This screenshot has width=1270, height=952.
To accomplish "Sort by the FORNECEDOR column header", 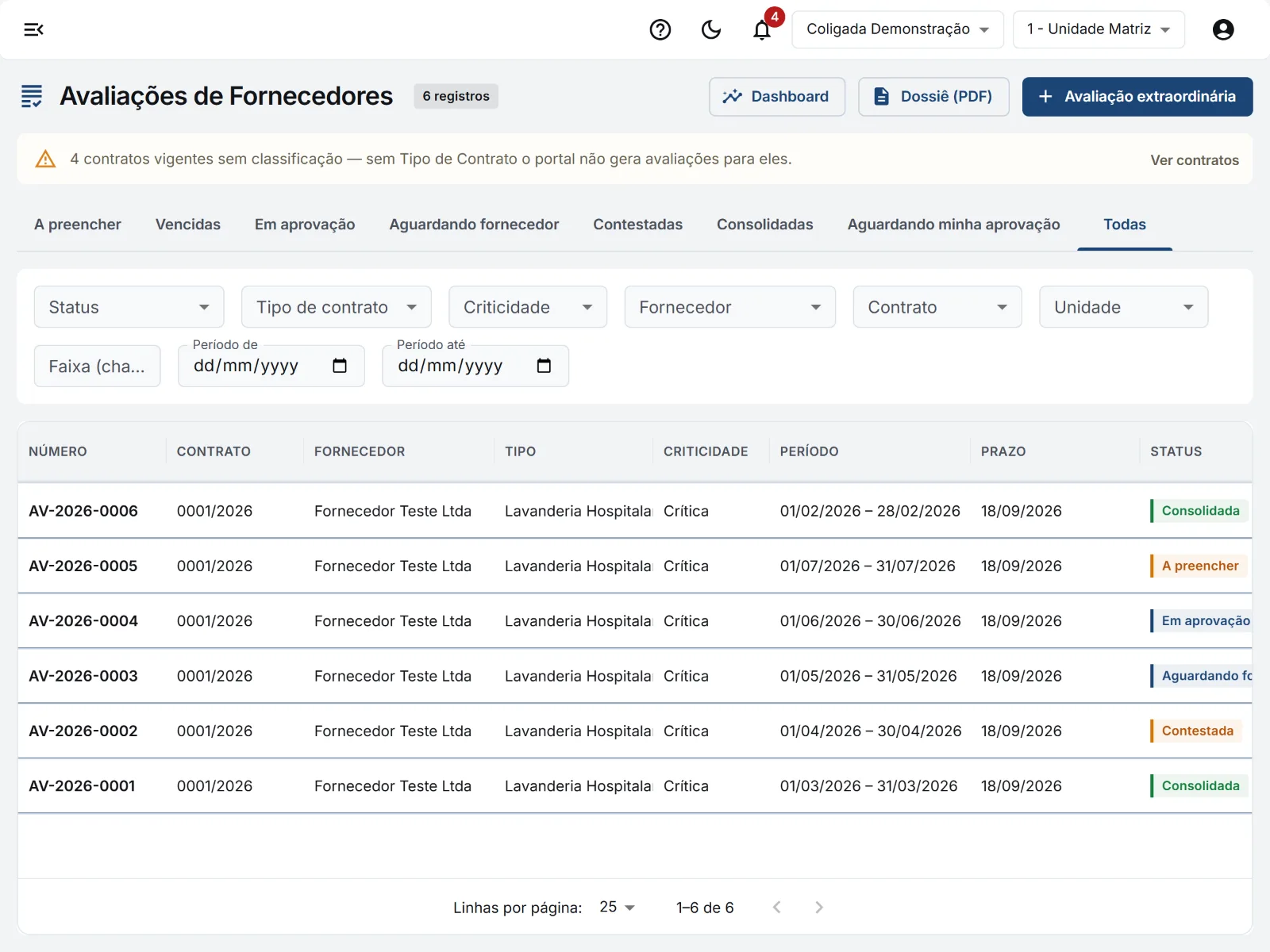I will point(360,451).
